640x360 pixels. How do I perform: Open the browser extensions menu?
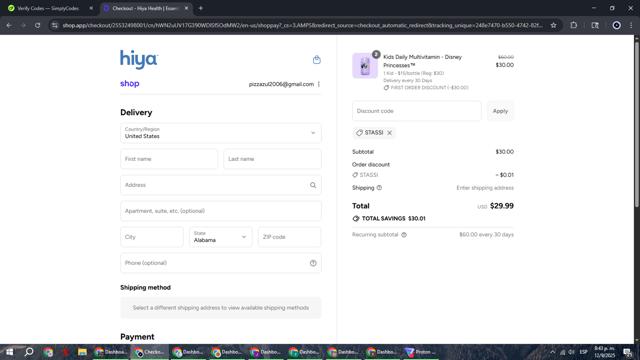tap(573, 25)
